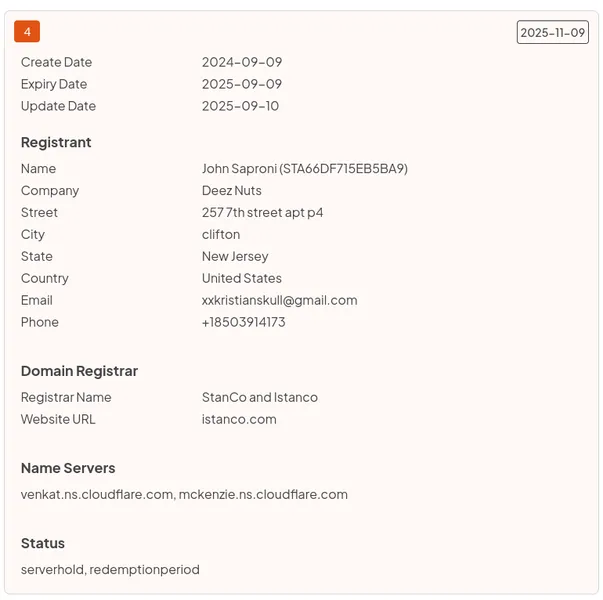Screen dimensions: 603x600
Task: Click email xxkristianskull@gmail.com
Action: point(280,300)
